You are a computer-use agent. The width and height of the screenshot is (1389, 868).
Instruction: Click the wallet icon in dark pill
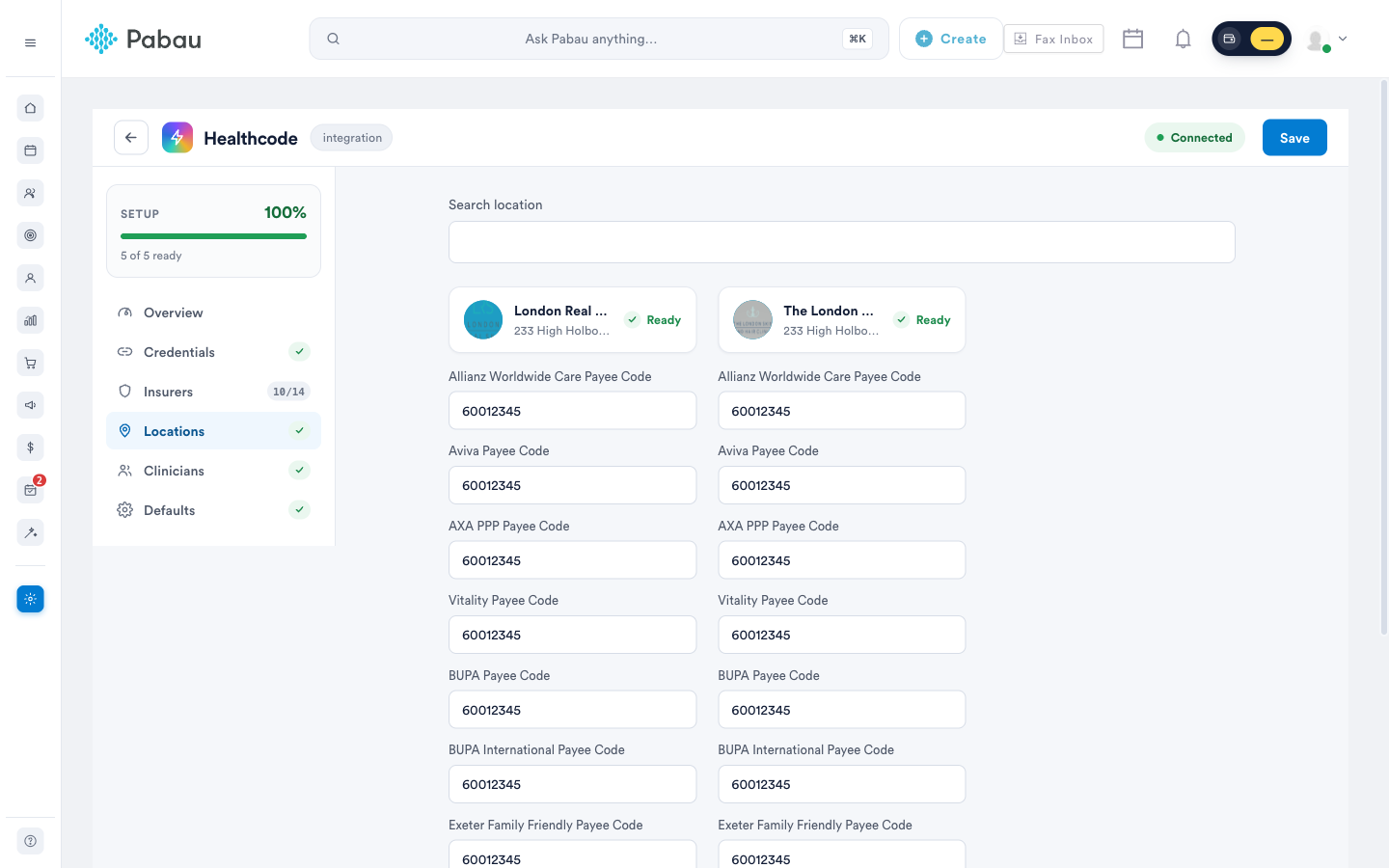pyautogui.click(x=1229, y=39)
